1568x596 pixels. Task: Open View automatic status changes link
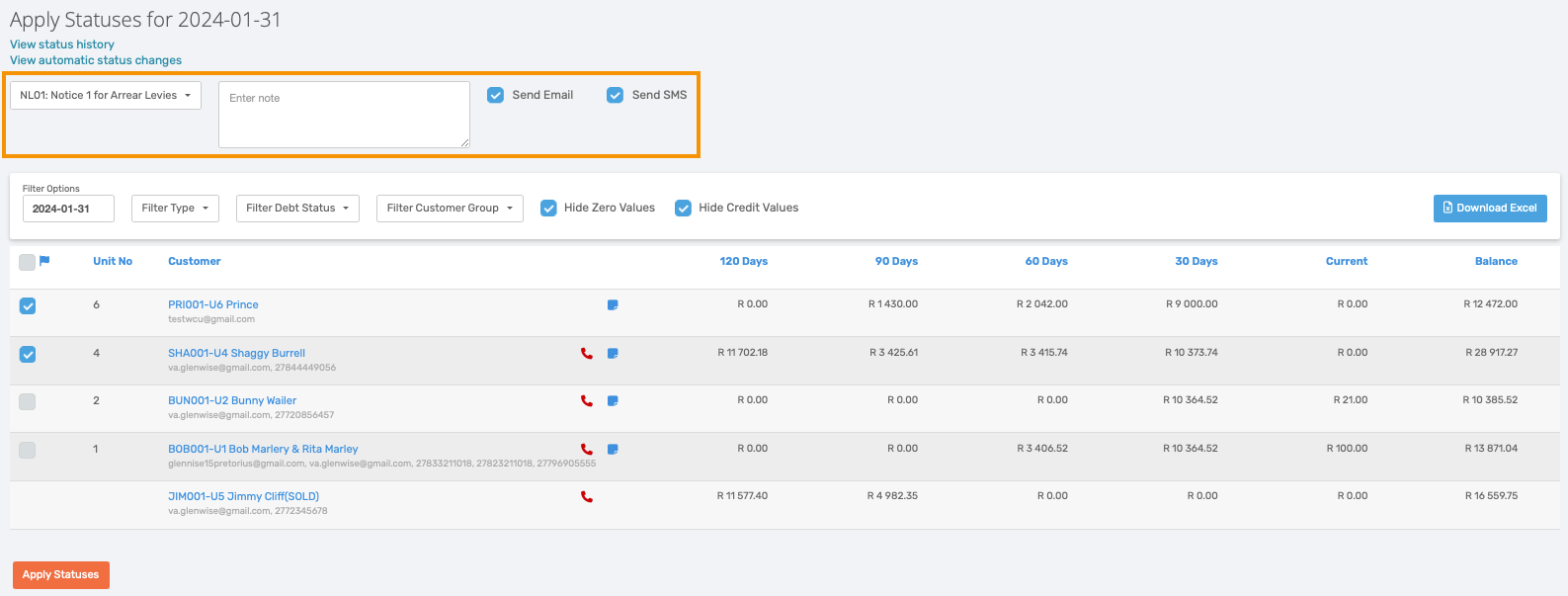pos(96,60)
